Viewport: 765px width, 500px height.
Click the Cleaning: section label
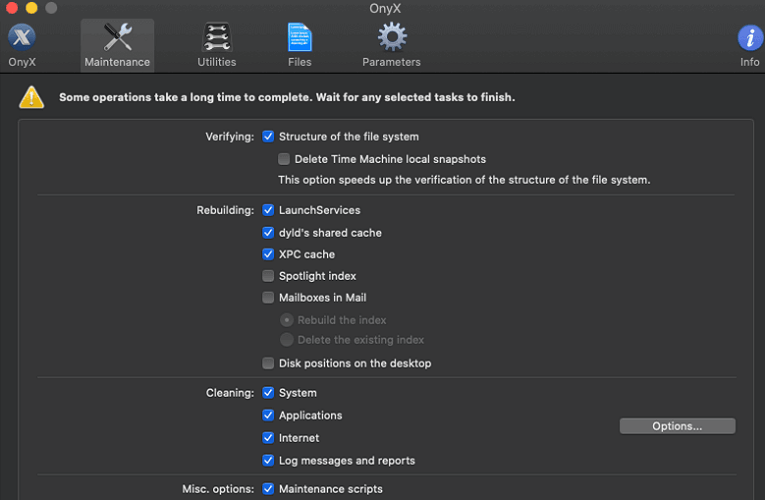click(x=230, y=393)
